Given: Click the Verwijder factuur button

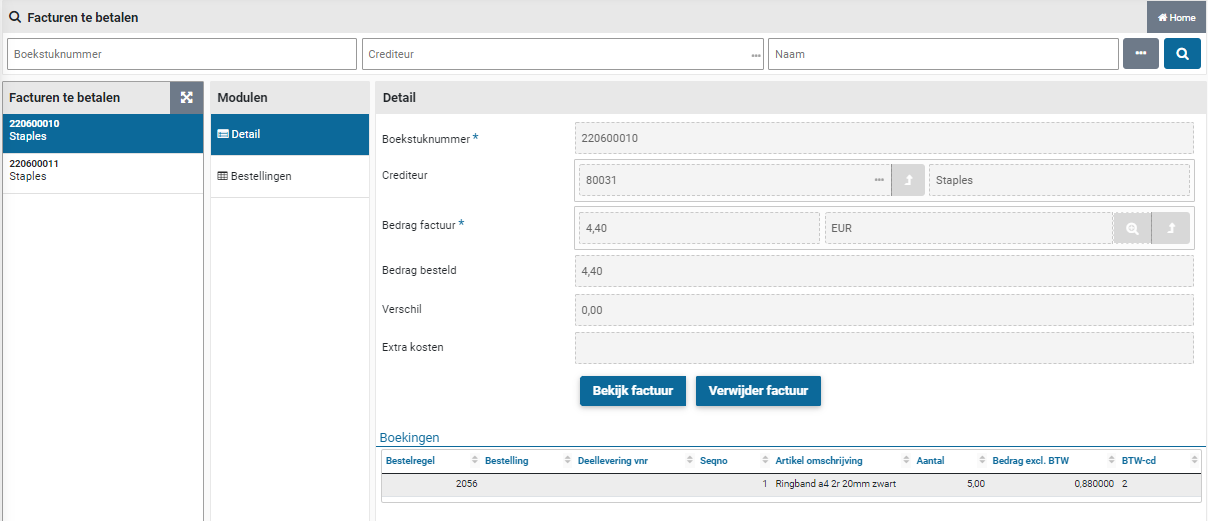Looking at the screenshot, I should pos(758,391).
